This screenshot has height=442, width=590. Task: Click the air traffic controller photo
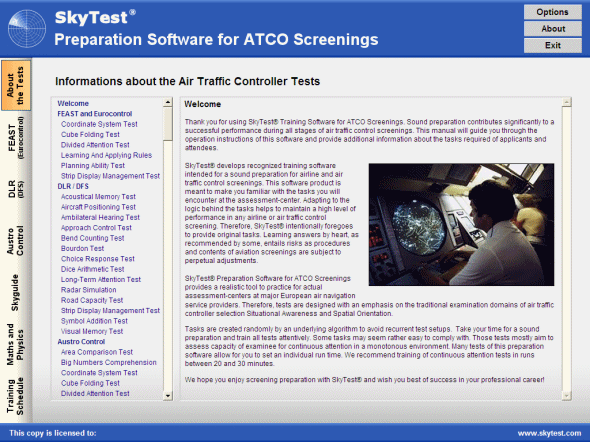point(461,225)
